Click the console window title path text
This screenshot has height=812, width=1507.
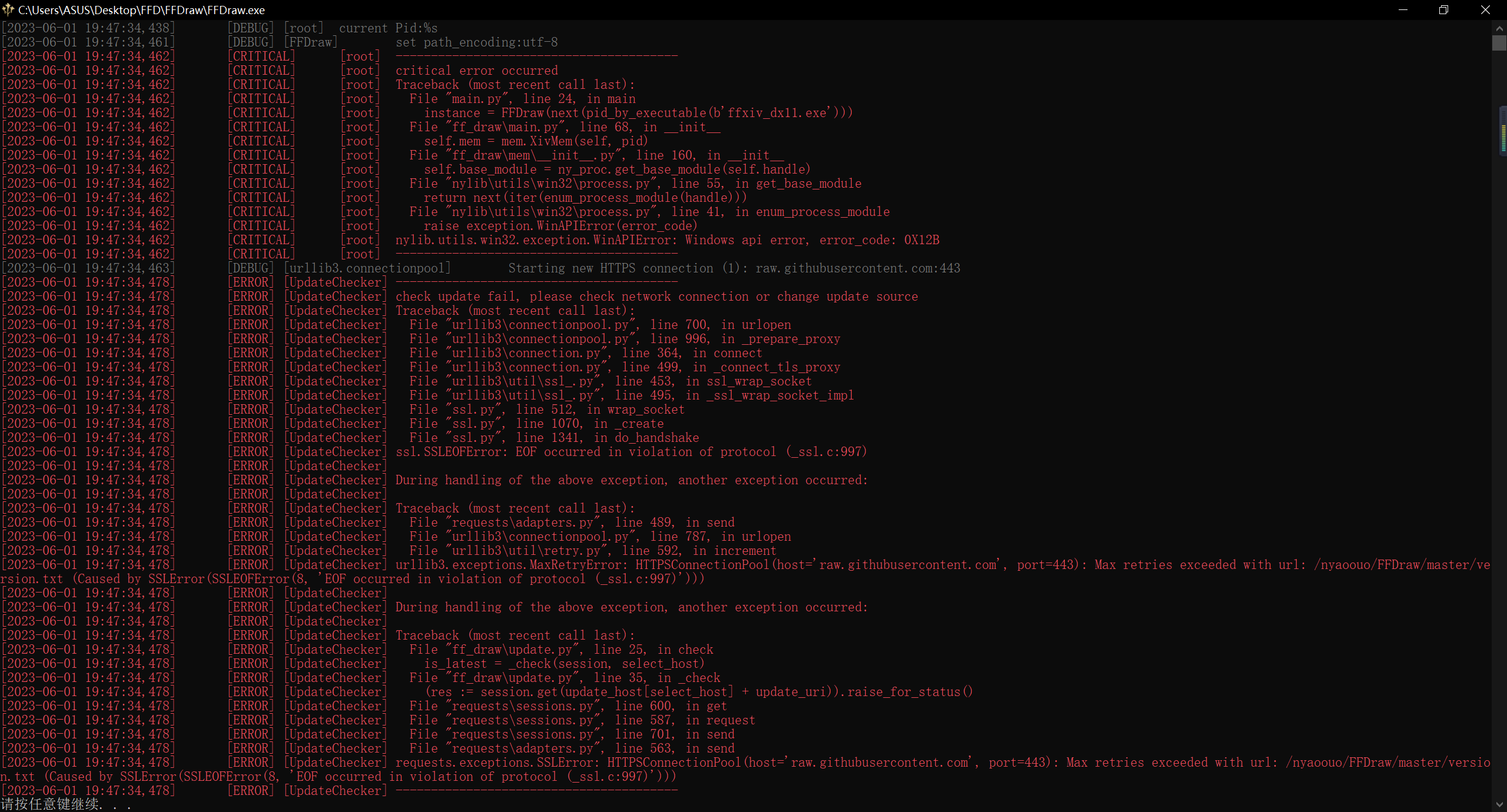(141, 9)
